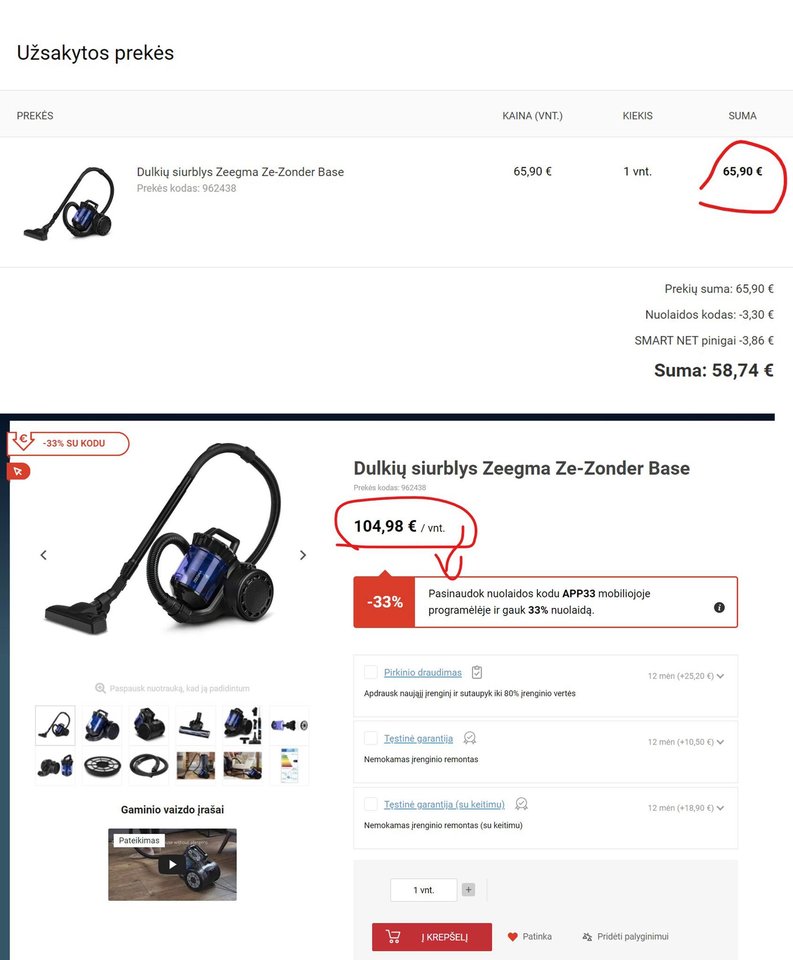The height and width of the screenshot is (960, 793).
Task: Play the Pateikimas product video
Action: point(172,864)
